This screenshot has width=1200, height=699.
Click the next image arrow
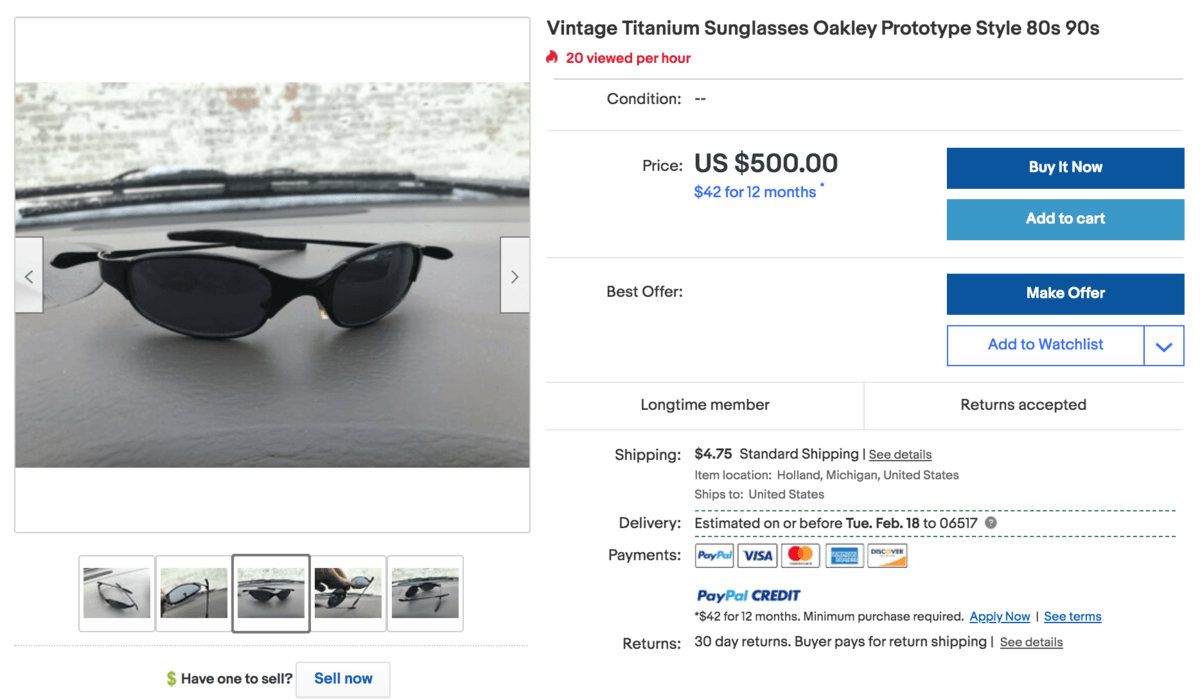[514, 276]
